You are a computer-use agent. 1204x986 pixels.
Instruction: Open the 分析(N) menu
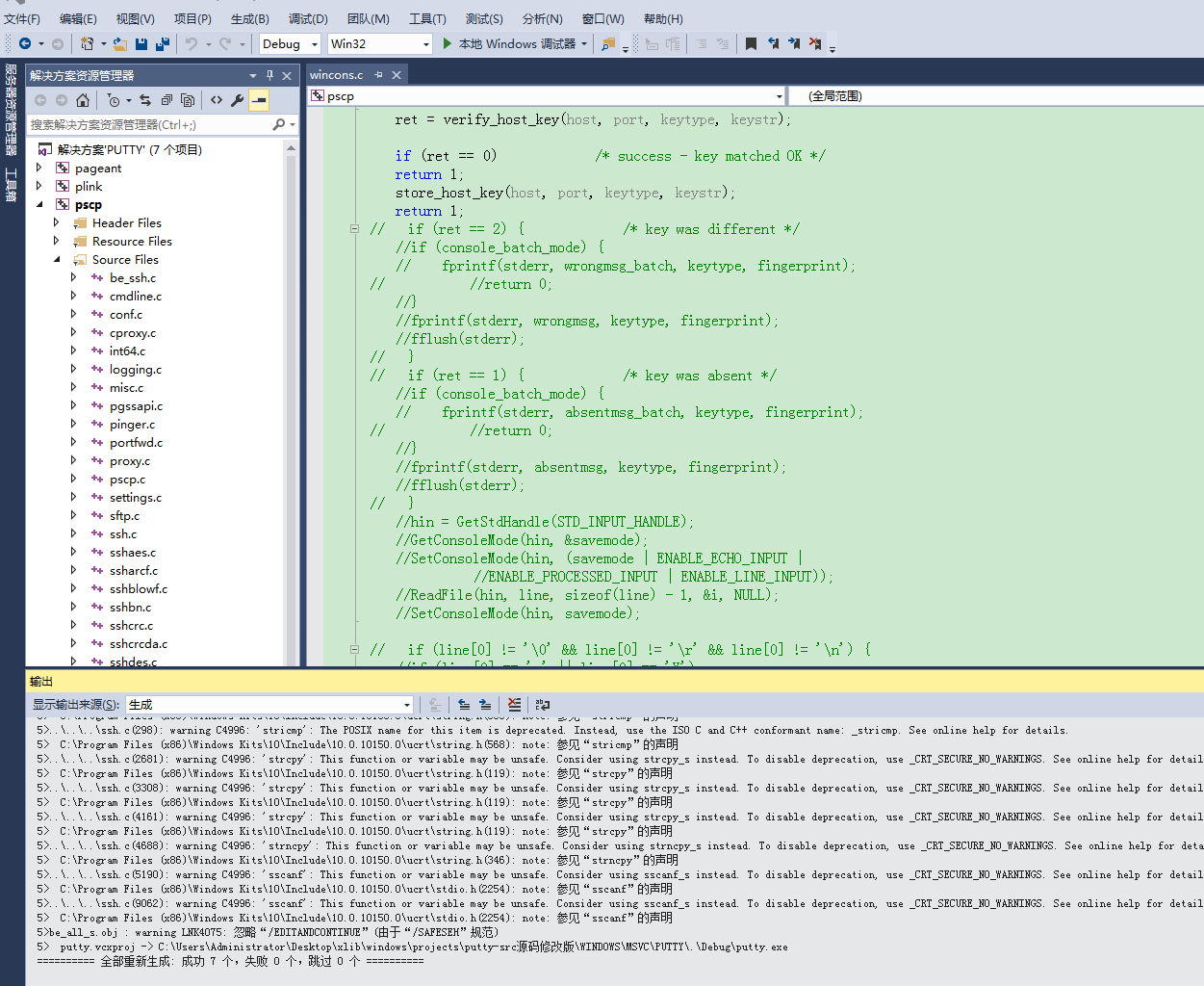click(x=543, y=18)
